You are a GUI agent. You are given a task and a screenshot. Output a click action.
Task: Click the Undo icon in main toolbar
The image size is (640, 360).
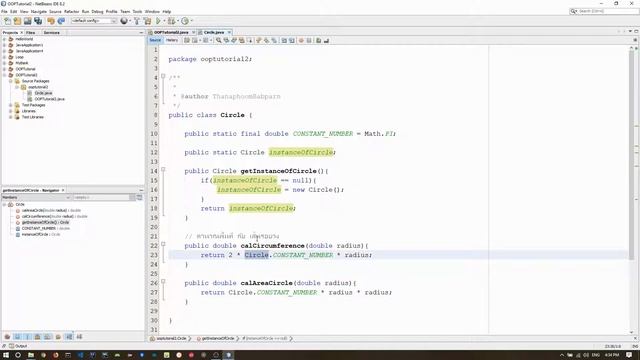click(x=51, y=21)
